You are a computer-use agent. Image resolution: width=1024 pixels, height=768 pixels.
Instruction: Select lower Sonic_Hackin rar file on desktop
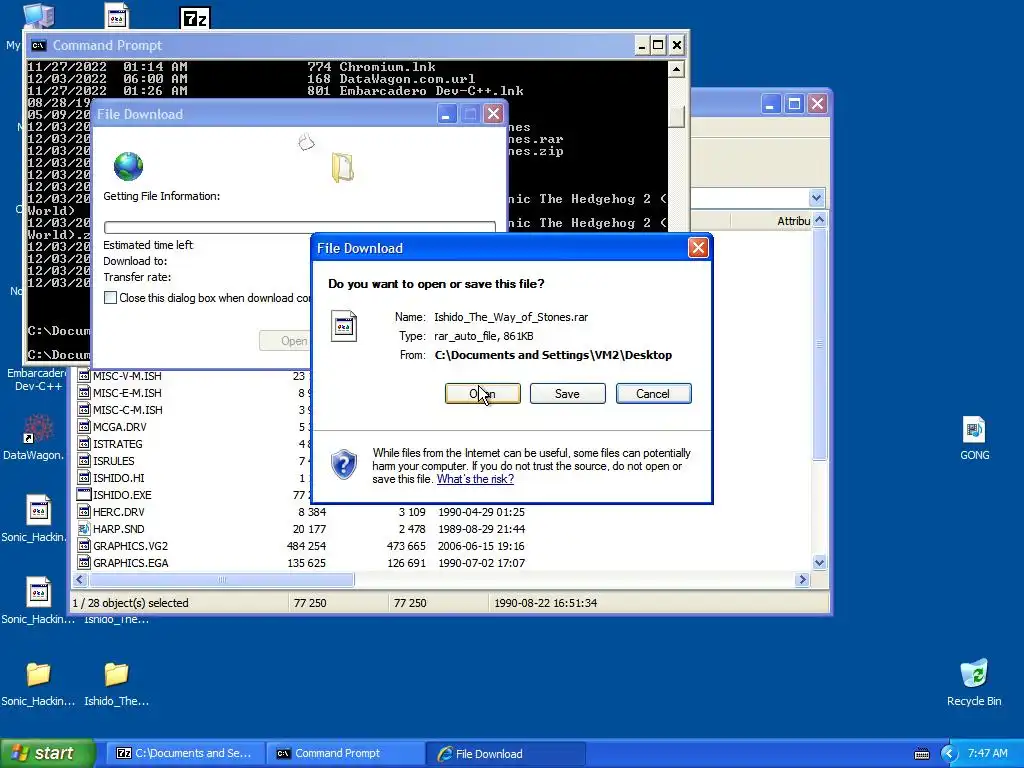coord(39,592)
